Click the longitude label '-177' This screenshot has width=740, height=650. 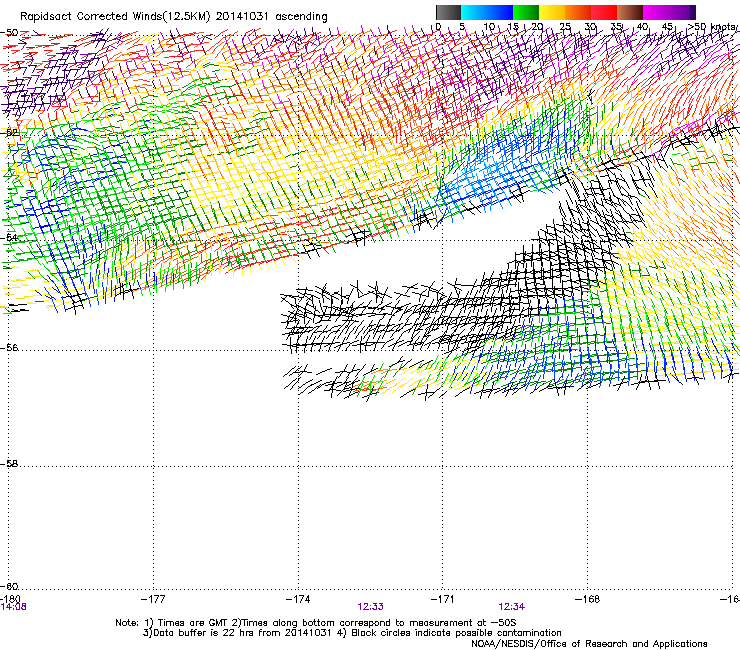(153, 599)
